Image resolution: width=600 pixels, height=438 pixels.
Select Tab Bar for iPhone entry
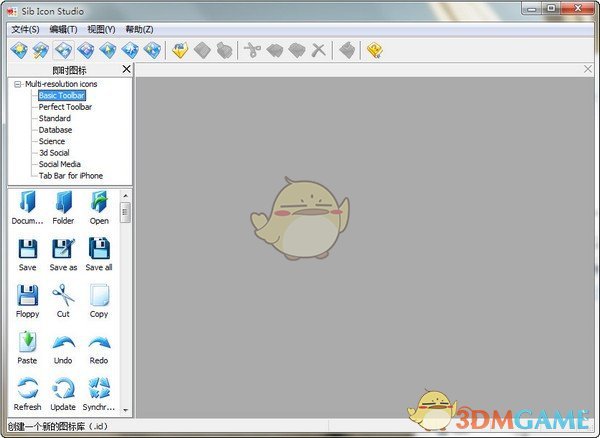(71, 176)
